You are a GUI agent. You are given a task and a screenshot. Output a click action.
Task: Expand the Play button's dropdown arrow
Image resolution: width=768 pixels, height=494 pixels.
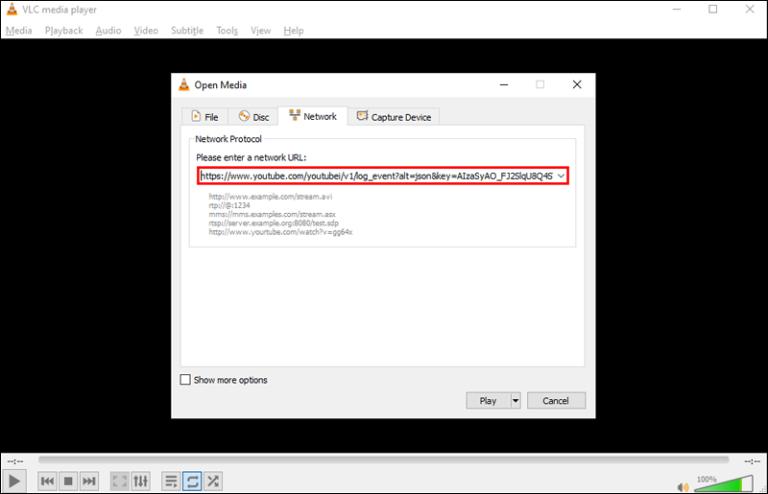[515, 400]
